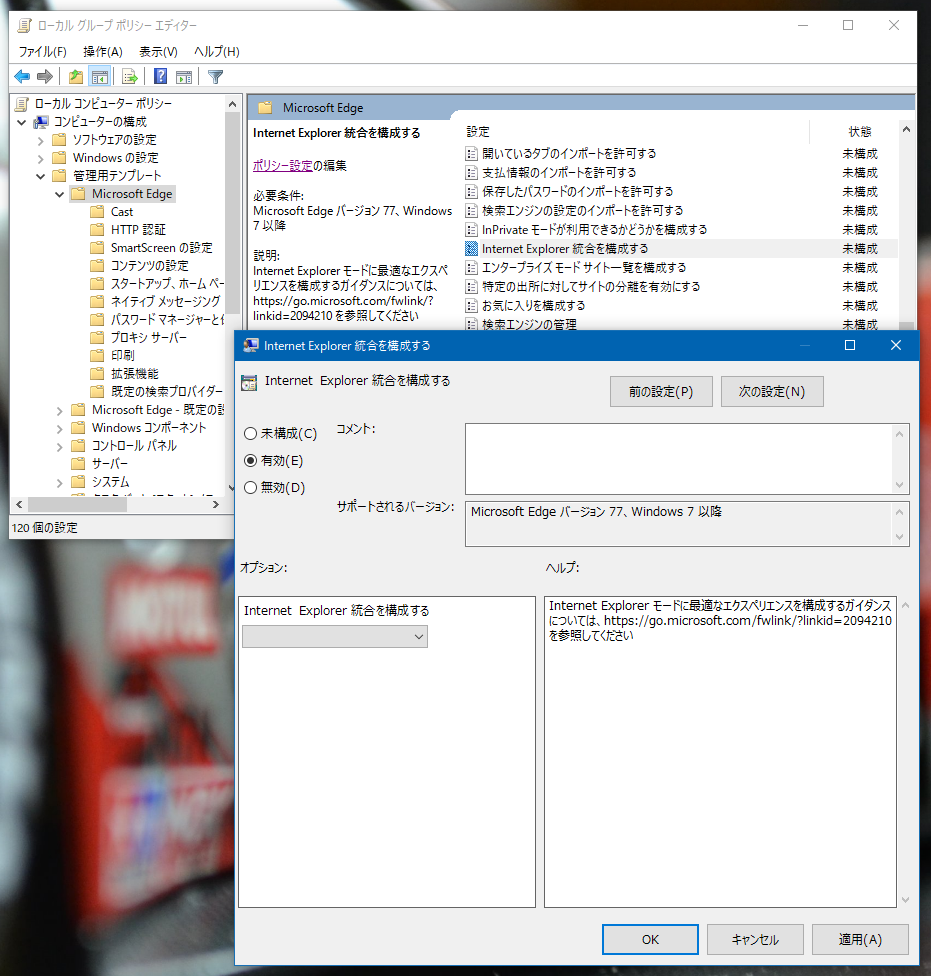Select the up one level folder icon

click(75, 76)
